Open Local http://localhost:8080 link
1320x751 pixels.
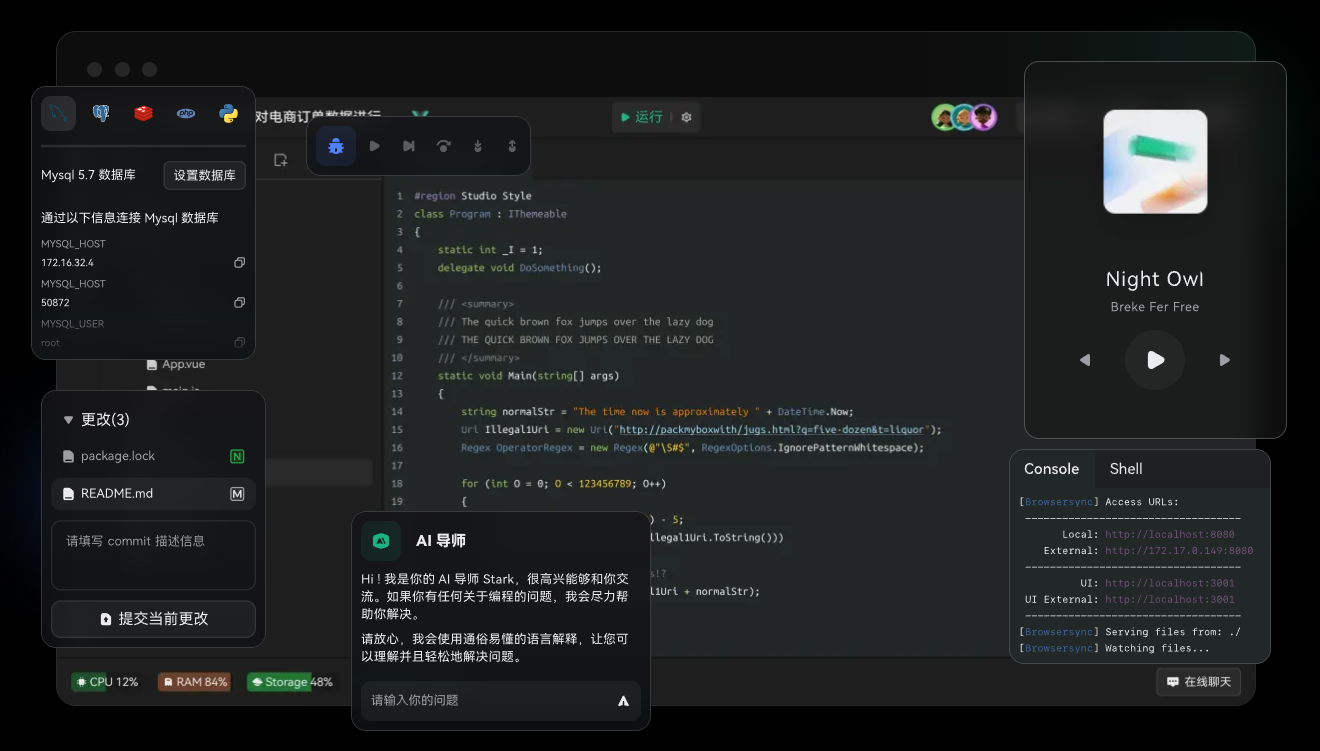tap(1169, 535)
